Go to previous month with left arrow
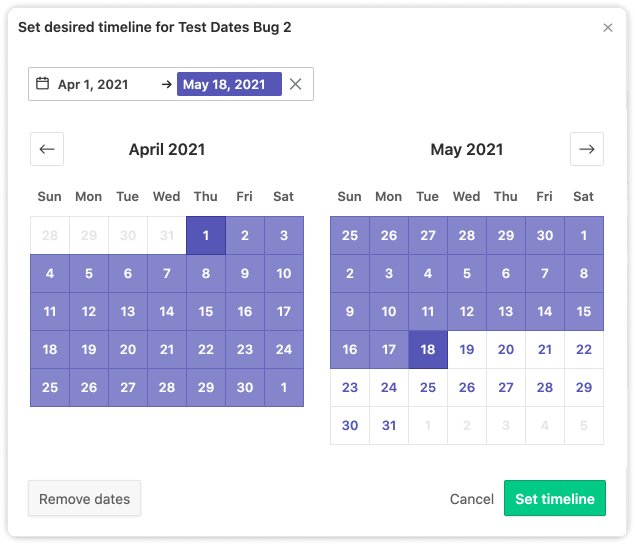 [47, 149]
